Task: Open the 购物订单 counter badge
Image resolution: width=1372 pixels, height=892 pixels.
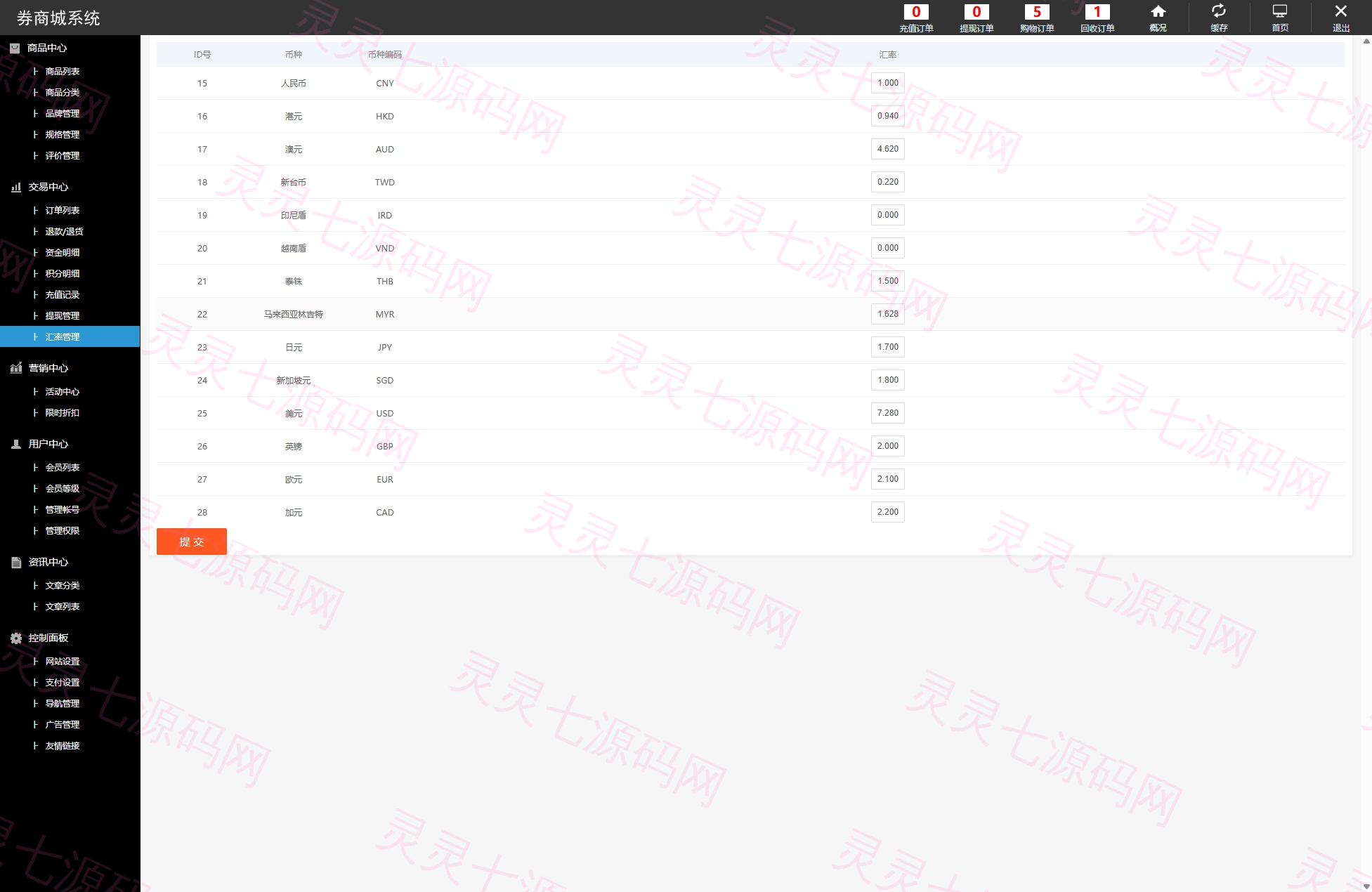Action: pos(1037,12)
